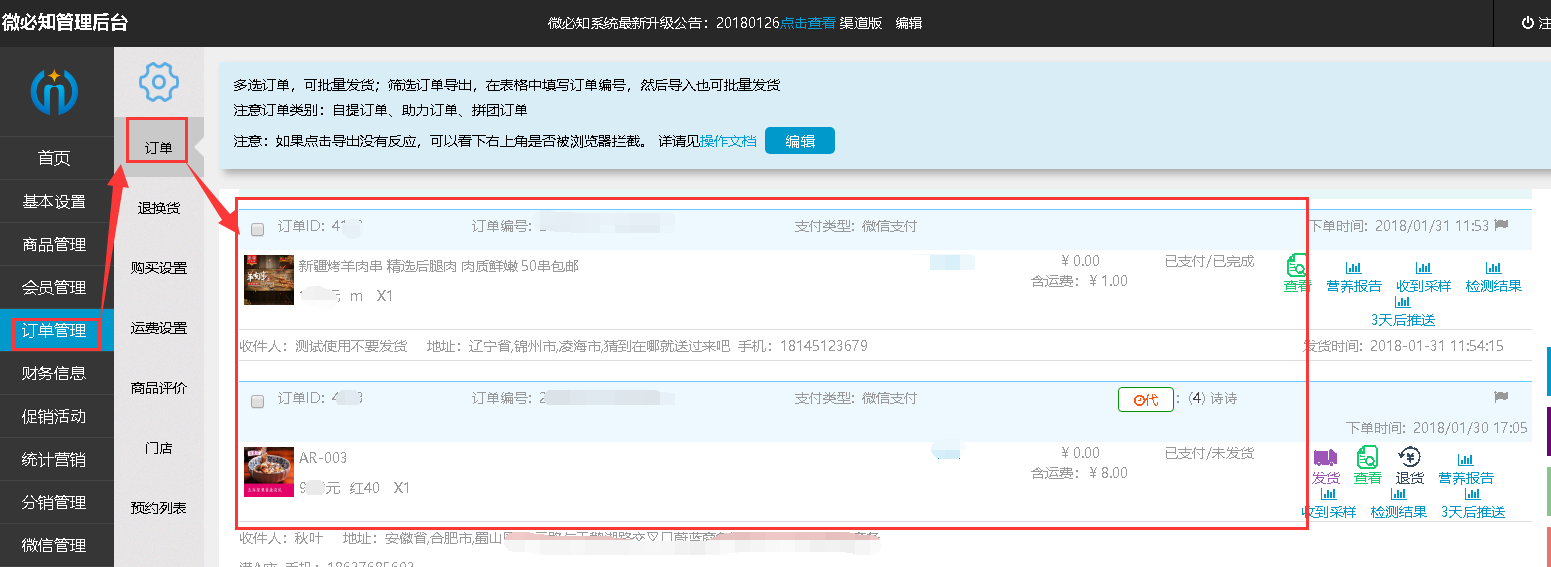Screen dimensions: 1551x567
Task: Click the AR-003 product name
Action: tap(323, 458)
